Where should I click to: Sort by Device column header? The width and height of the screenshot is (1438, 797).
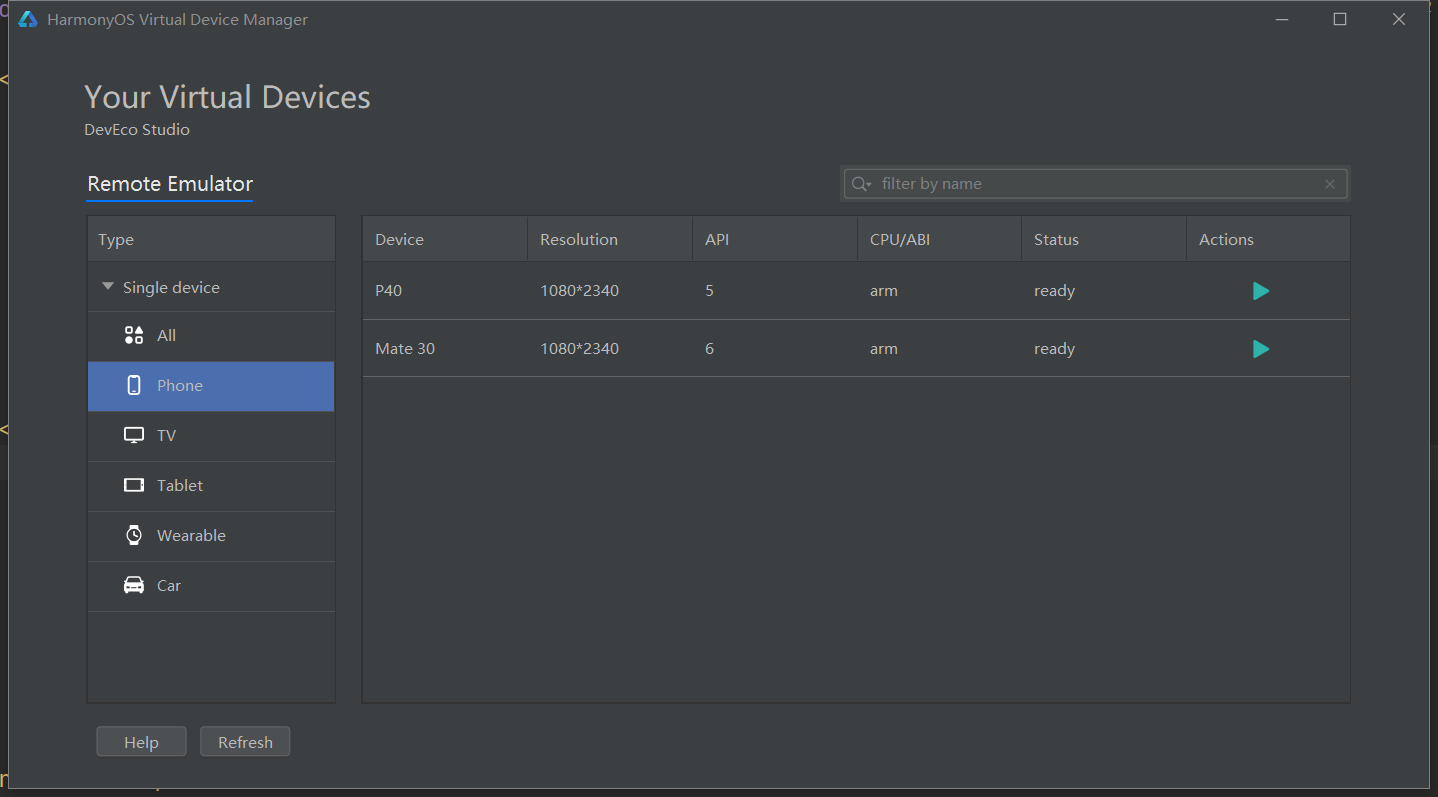(x=445, y=240)
